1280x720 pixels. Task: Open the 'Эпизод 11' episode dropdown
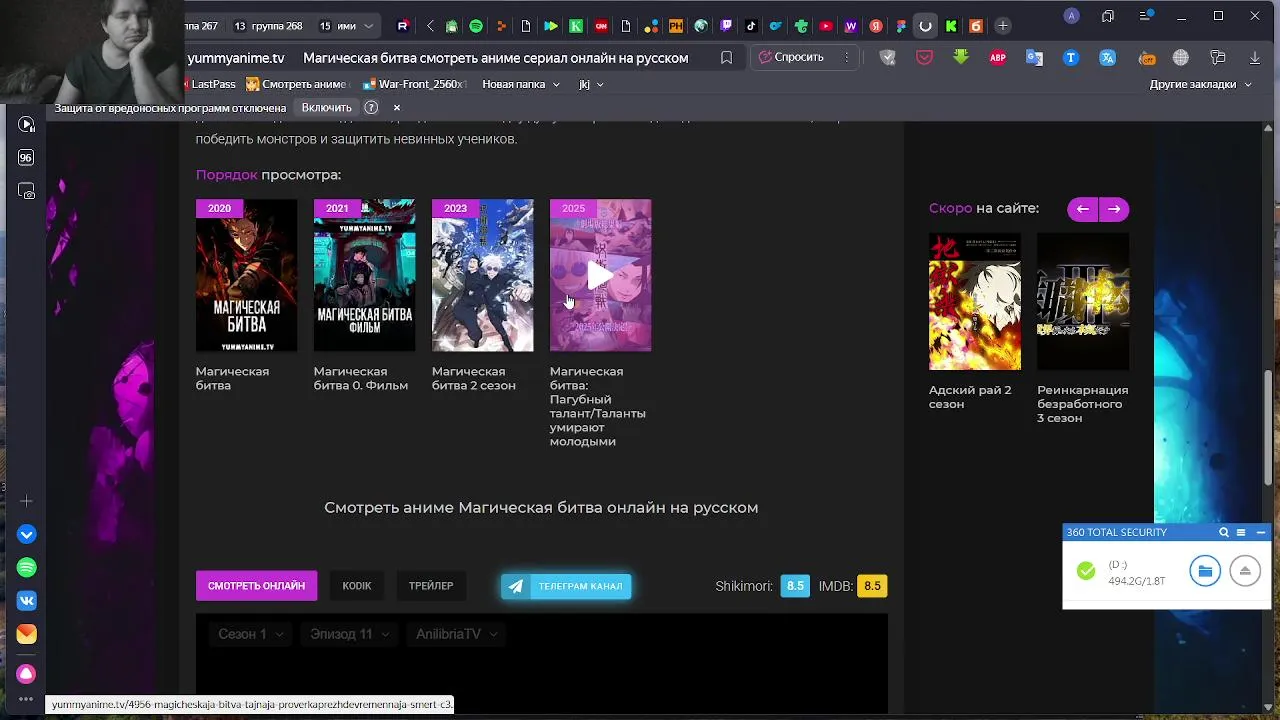[350, 634]
